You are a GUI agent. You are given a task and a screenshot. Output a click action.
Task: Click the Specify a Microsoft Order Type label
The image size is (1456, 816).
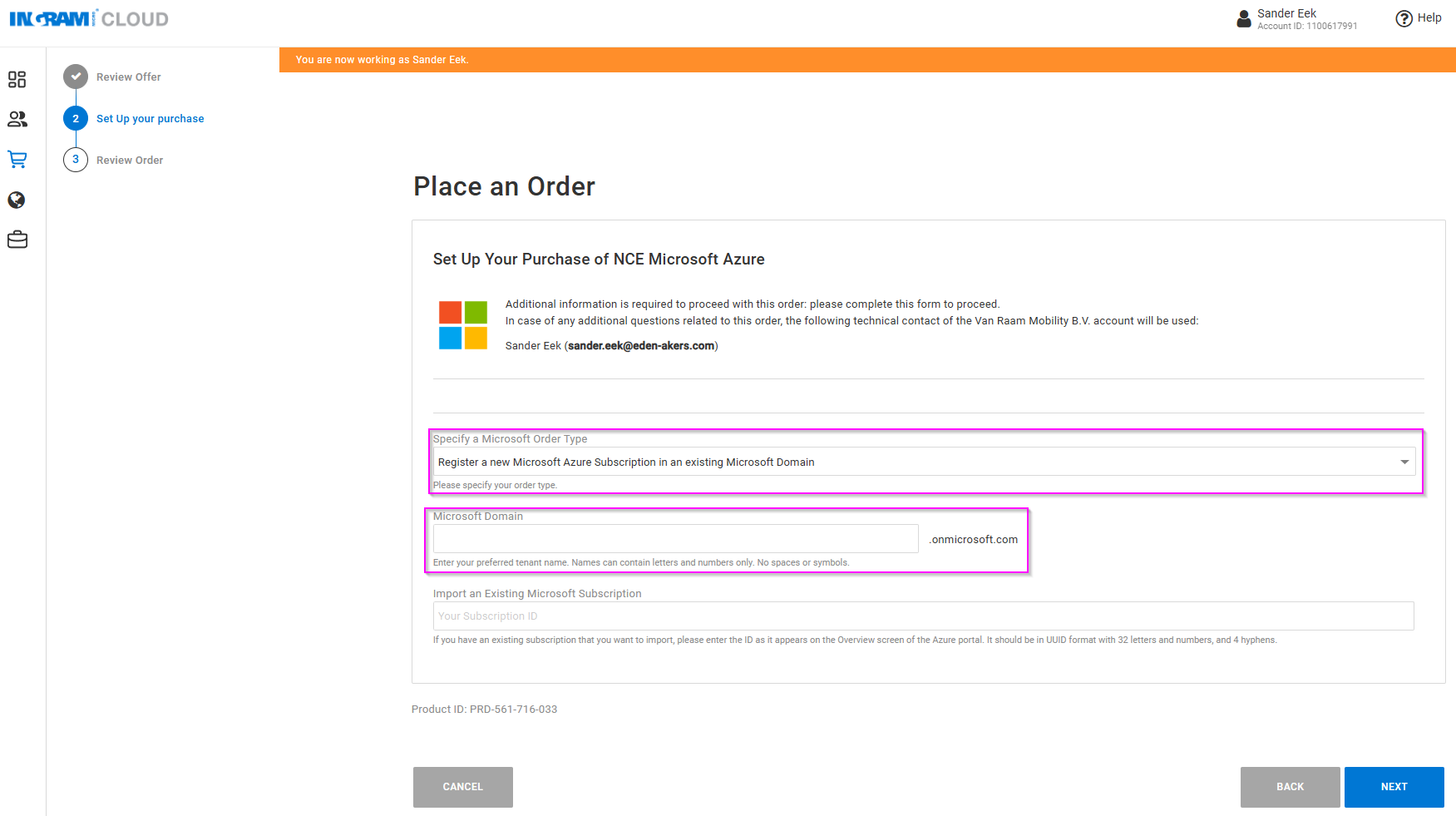click(511, 439)
